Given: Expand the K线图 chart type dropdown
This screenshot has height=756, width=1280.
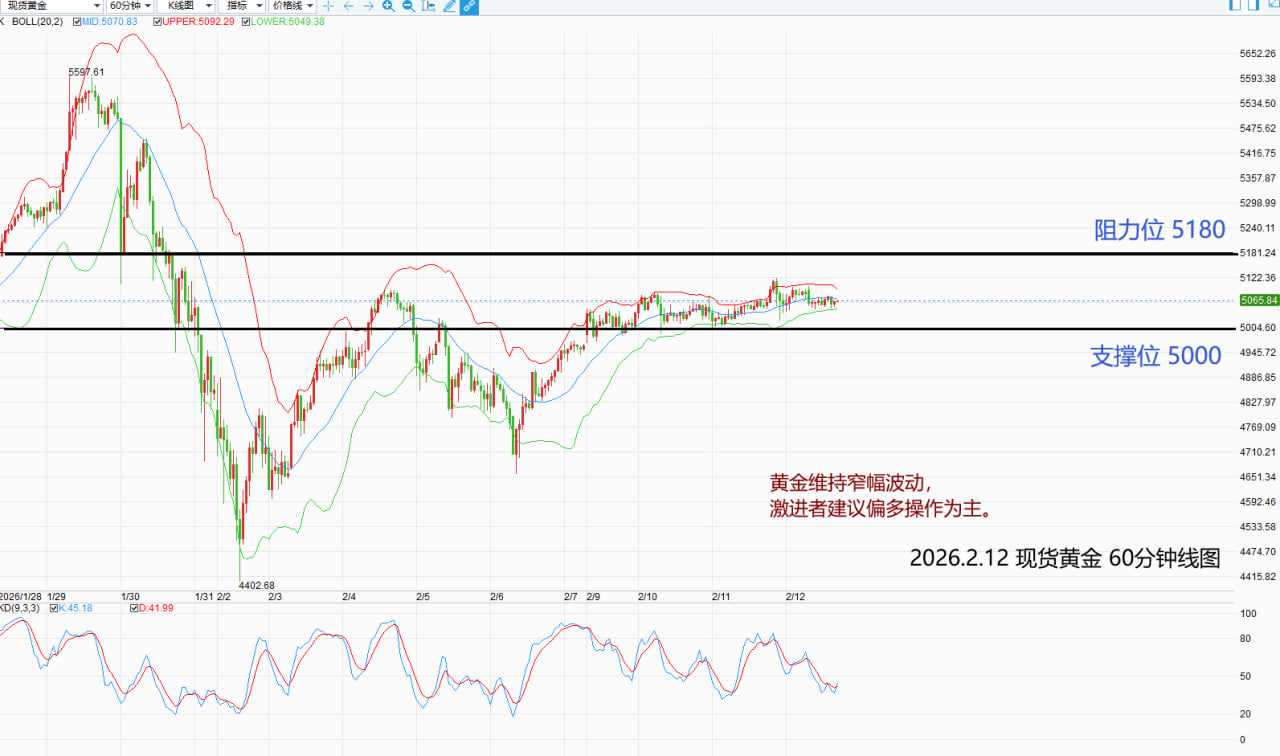Looking at the screenshot, I should tap(185, 6).
